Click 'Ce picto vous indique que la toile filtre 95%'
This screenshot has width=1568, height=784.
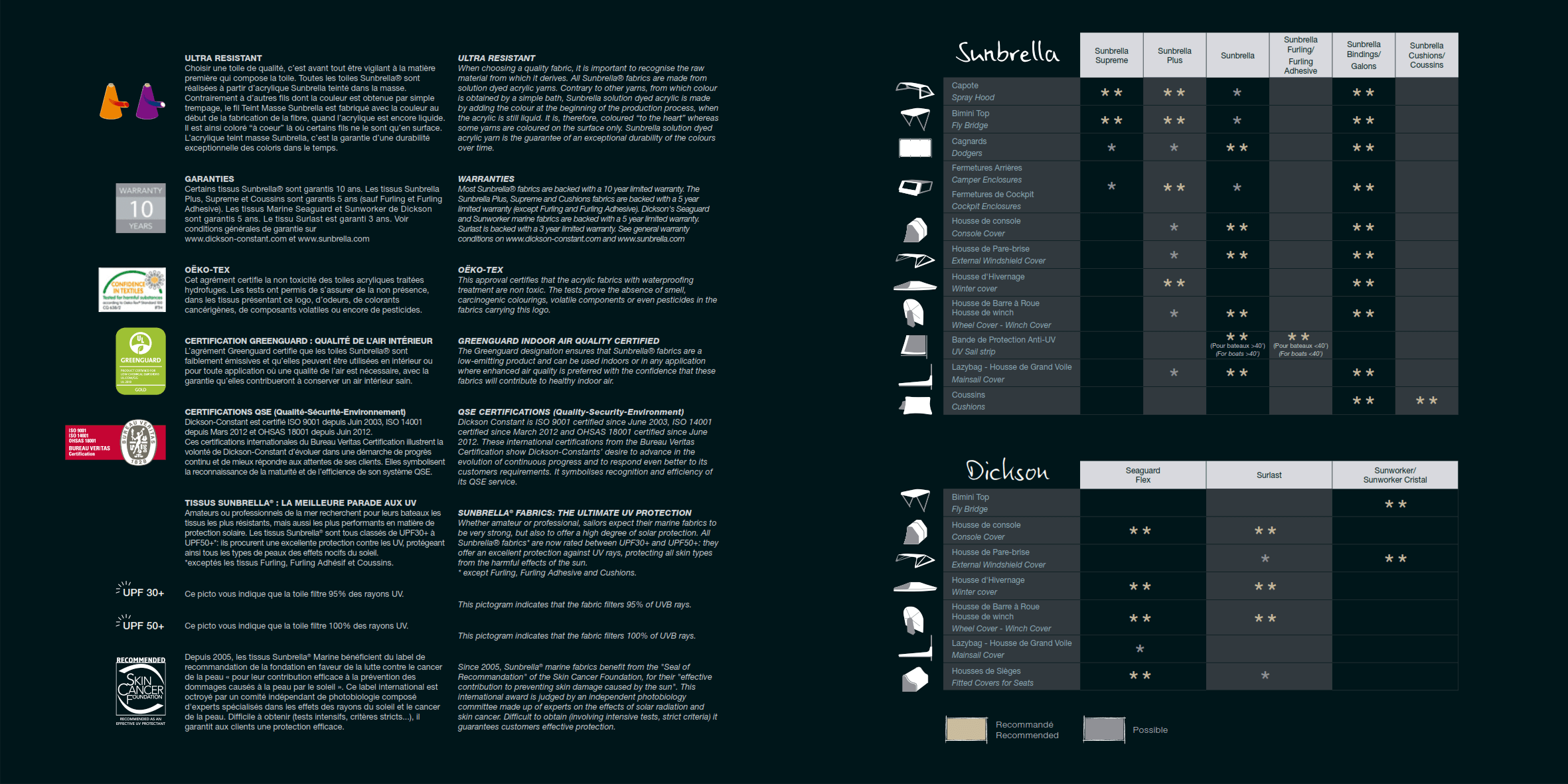click(294, 594)
